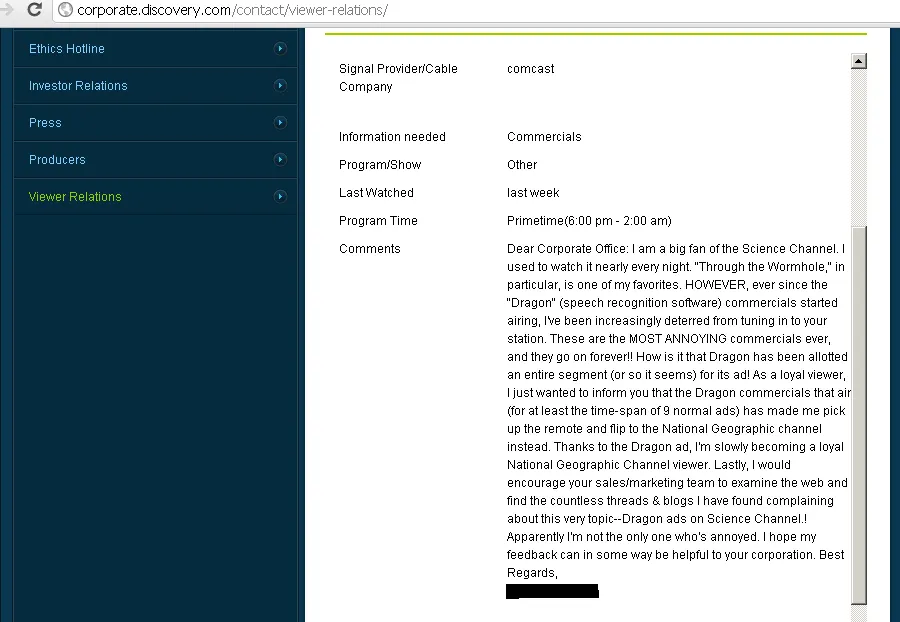
Task: Expand arrow next to Investor Relations
Action: [280, 85]
